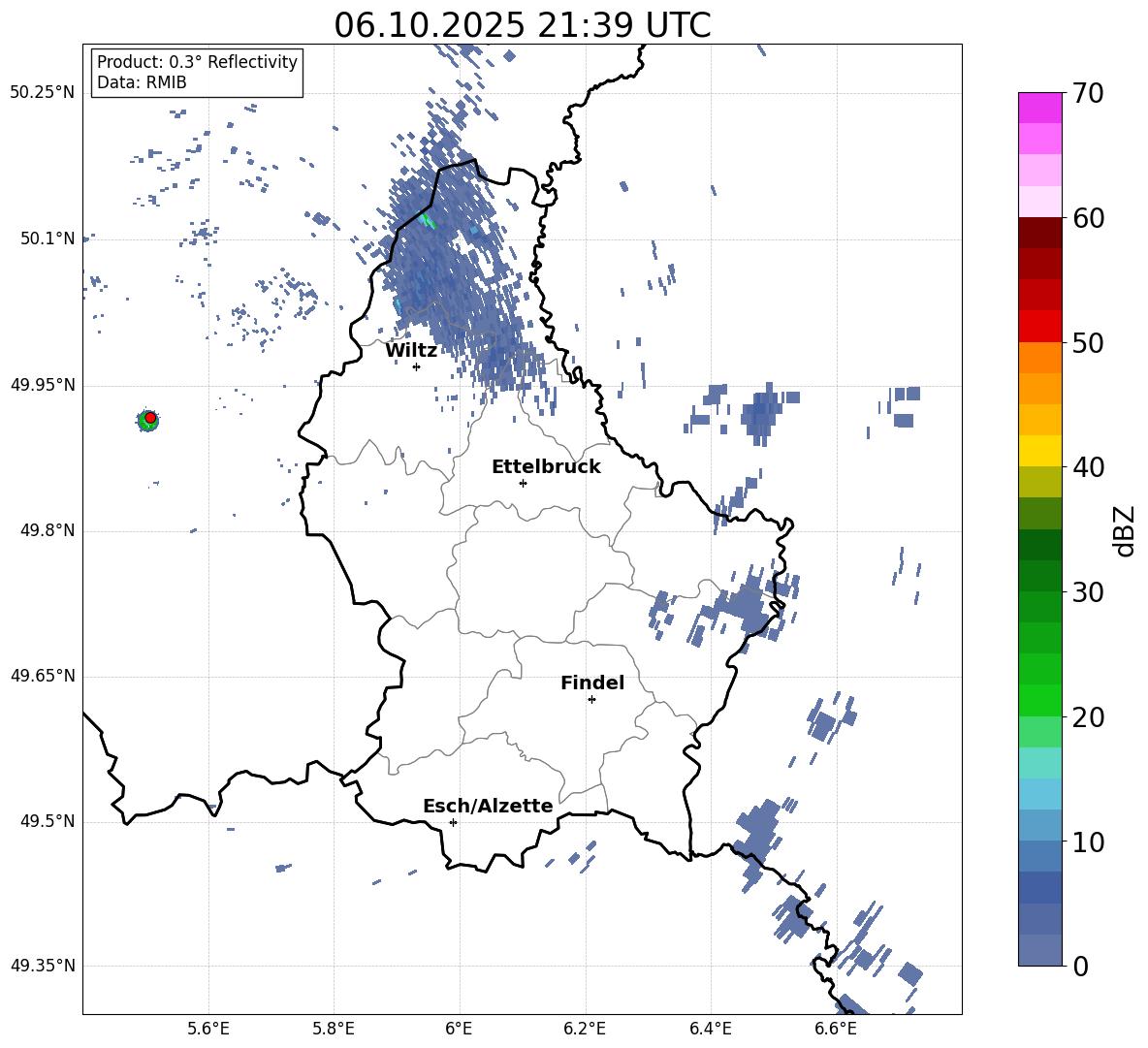Click the Ettelbruck location cross marker
Image resolution: width=1148 pixels, height=1048 pixels.
point(523,483)
